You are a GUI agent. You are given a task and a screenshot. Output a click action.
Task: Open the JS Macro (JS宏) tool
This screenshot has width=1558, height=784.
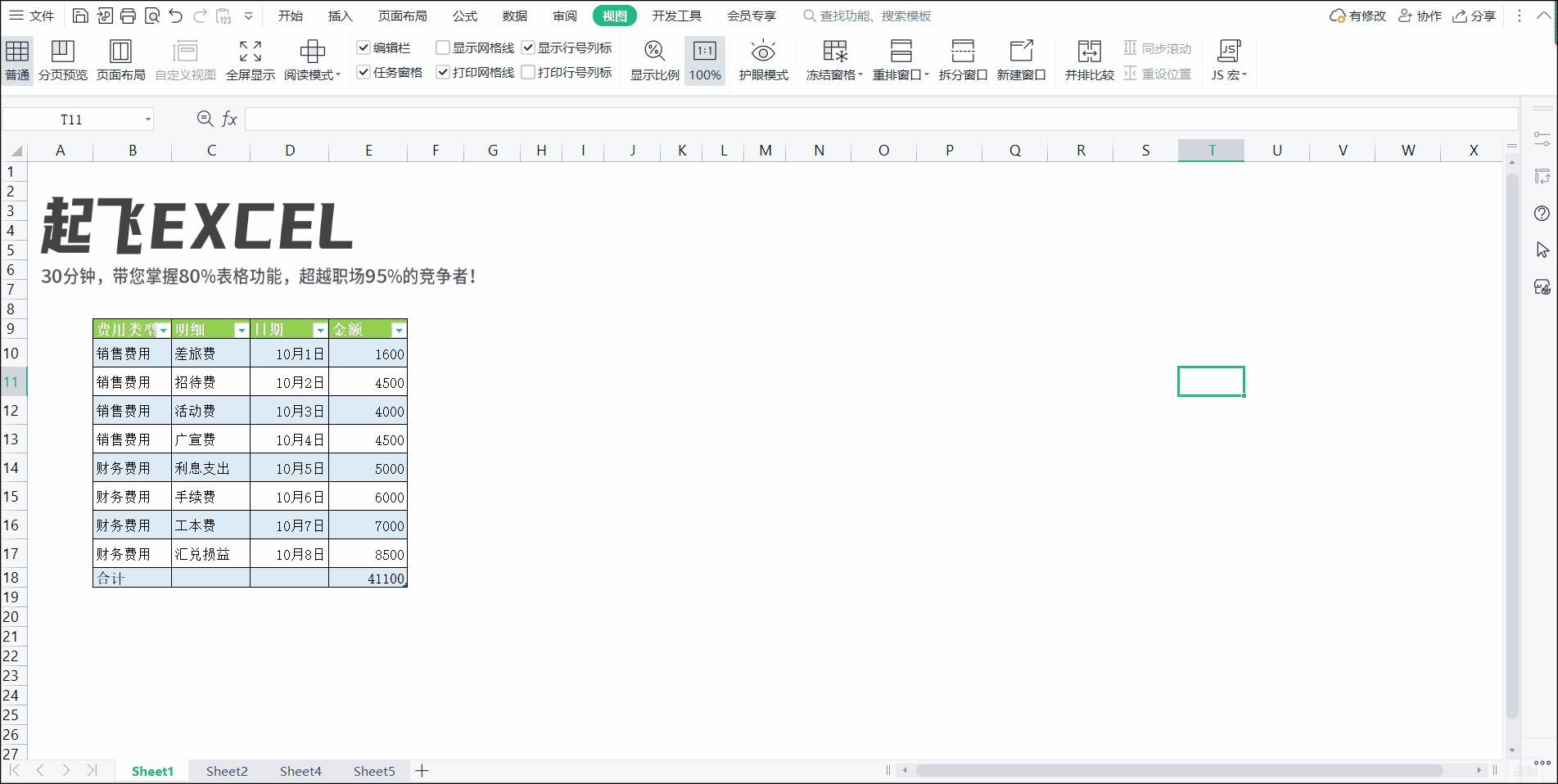pyautogui.click(x=1227, y=59)
